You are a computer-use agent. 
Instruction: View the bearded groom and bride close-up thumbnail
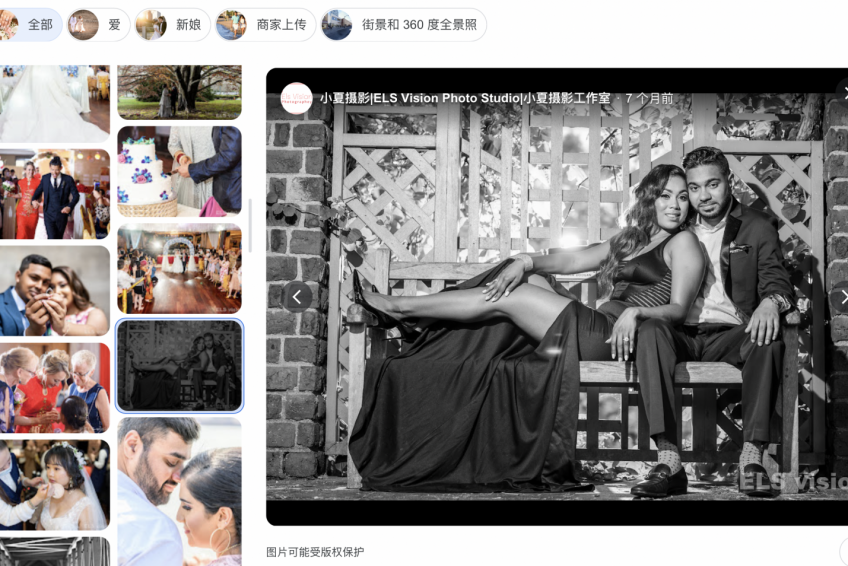180,491
